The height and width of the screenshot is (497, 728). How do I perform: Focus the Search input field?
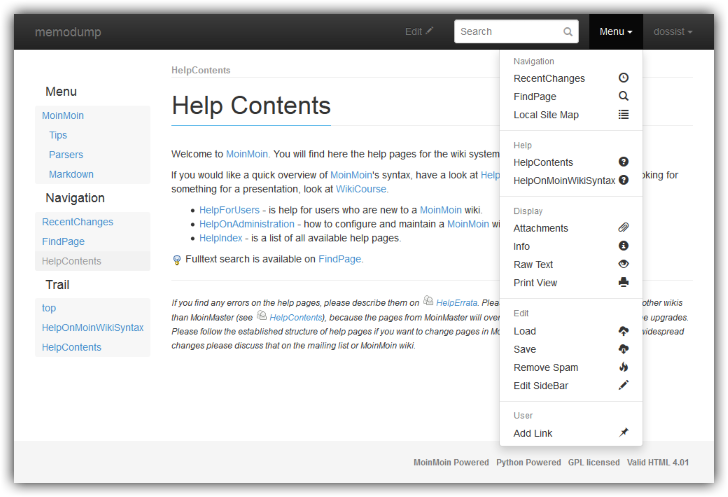pos(516,32)
